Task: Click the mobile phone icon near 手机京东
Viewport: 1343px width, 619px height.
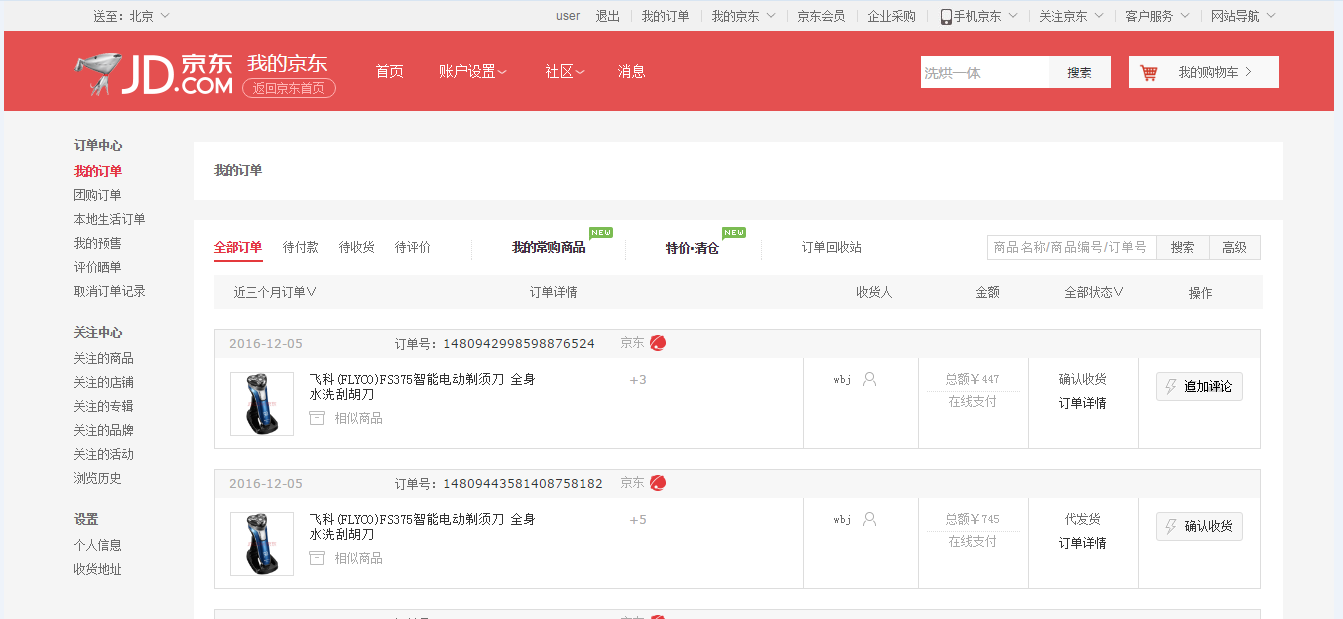Action: [946, 16]
